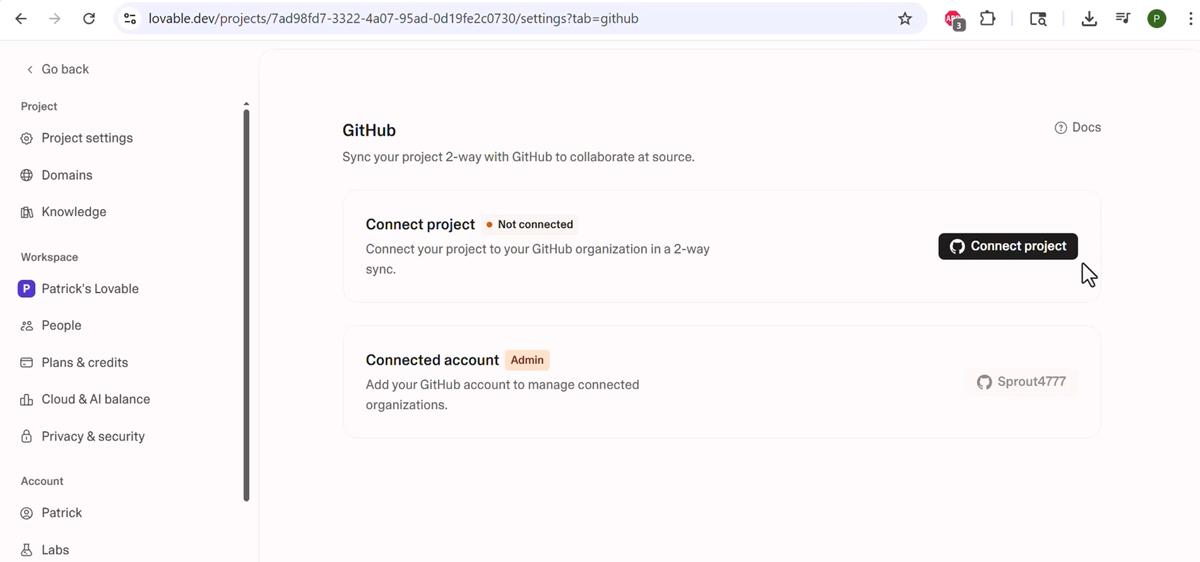Open Plans & credits in sidebar
This screenshot has width=1200, height=562.
74,362
